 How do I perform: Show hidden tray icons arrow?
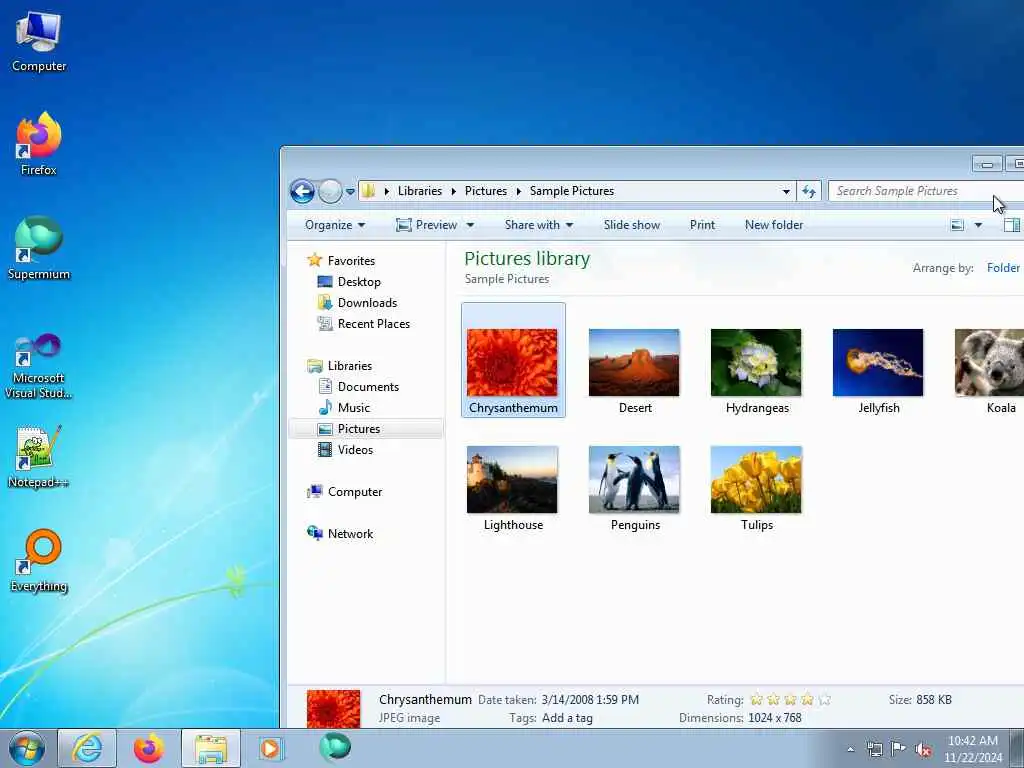(850, 750)
